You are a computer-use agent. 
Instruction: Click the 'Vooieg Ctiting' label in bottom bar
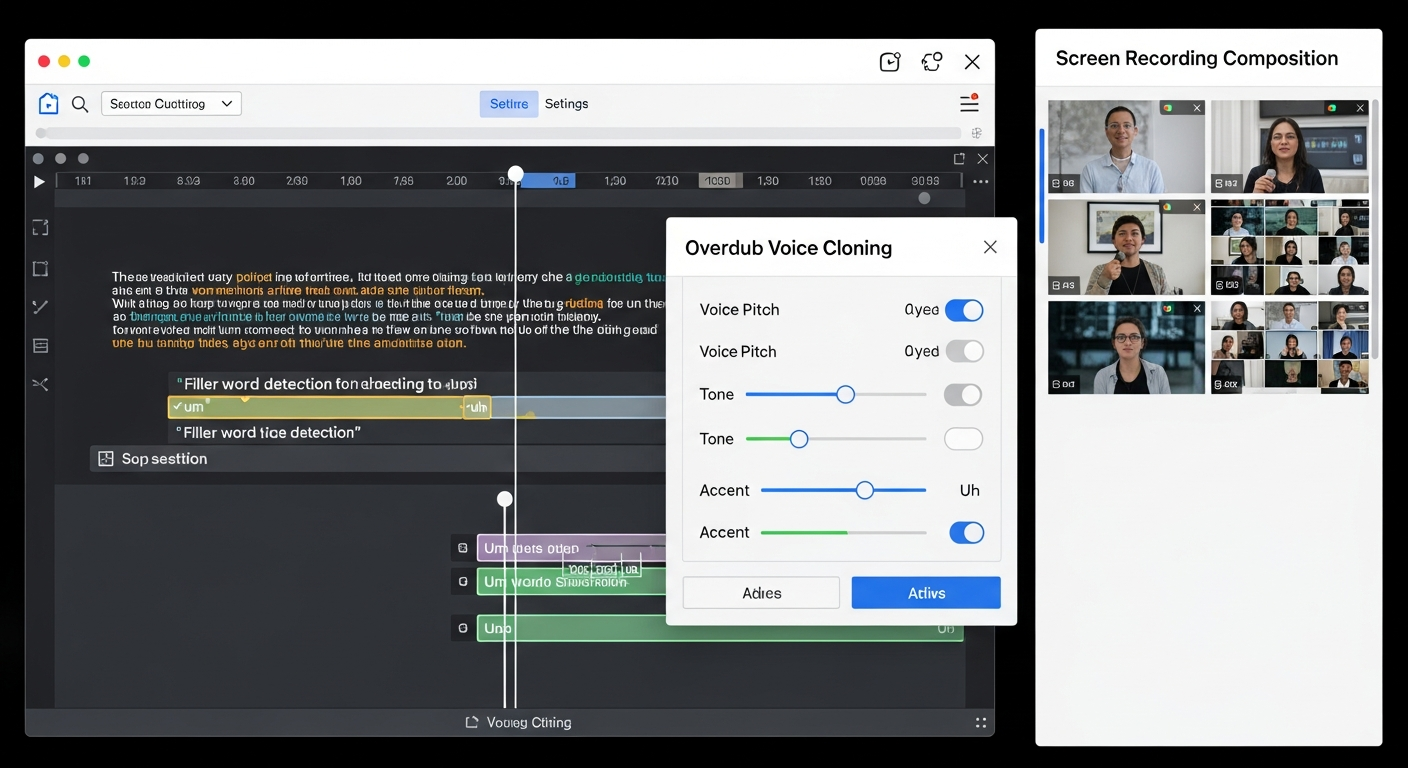(529, 722)
